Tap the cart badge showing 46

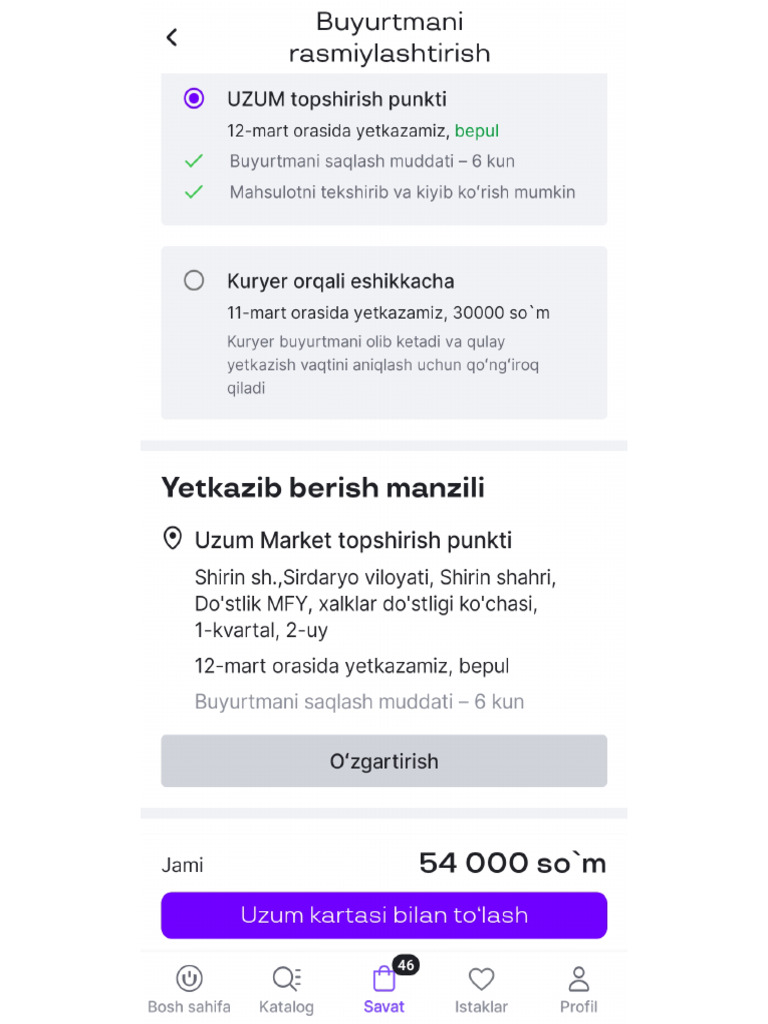[405, 965]
